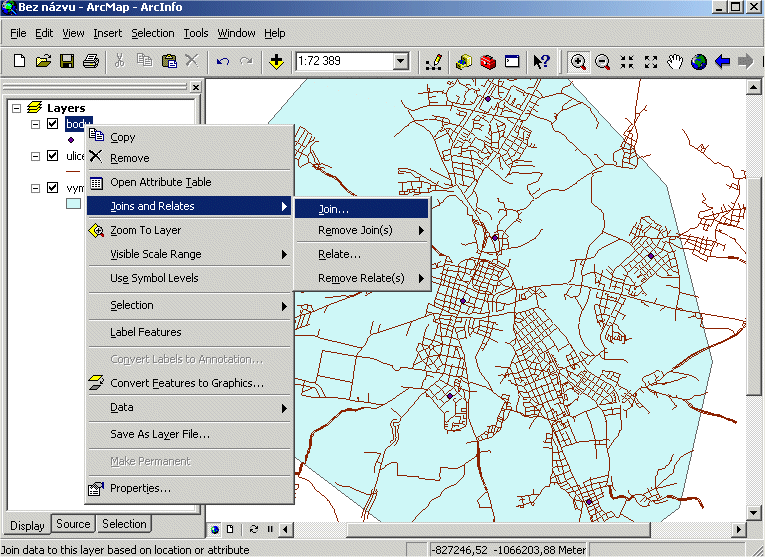Open the Editor toolbar pencil icon
This screenshot has height=557, width=765.
434,62
